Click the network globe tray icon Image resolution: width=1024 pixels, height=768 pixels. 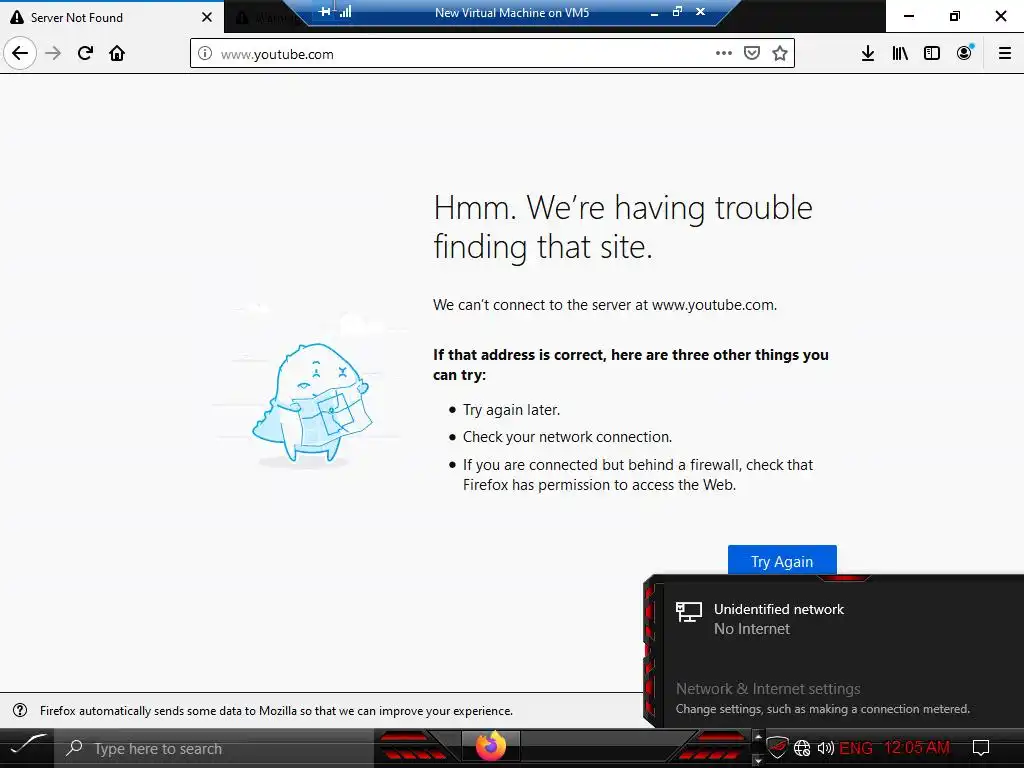tap(802, 748)
